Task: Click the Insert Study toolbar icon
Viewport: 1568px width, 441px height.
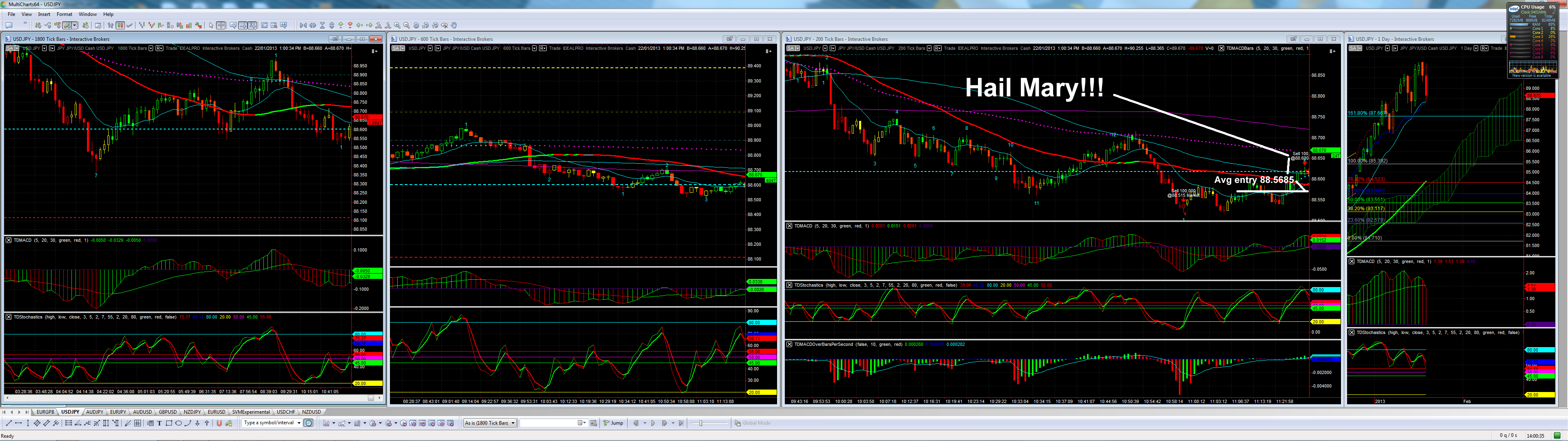Action: click(47, 25)
